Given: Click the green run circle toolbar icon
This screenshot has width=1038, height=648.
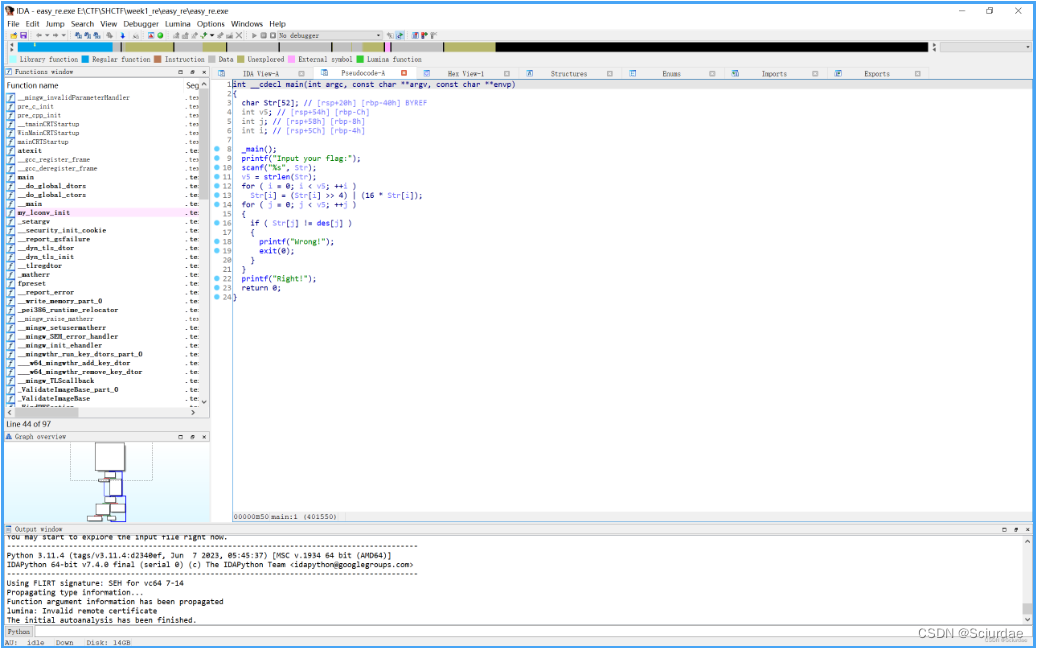Looking at the screenshot, I should [160, 35].
